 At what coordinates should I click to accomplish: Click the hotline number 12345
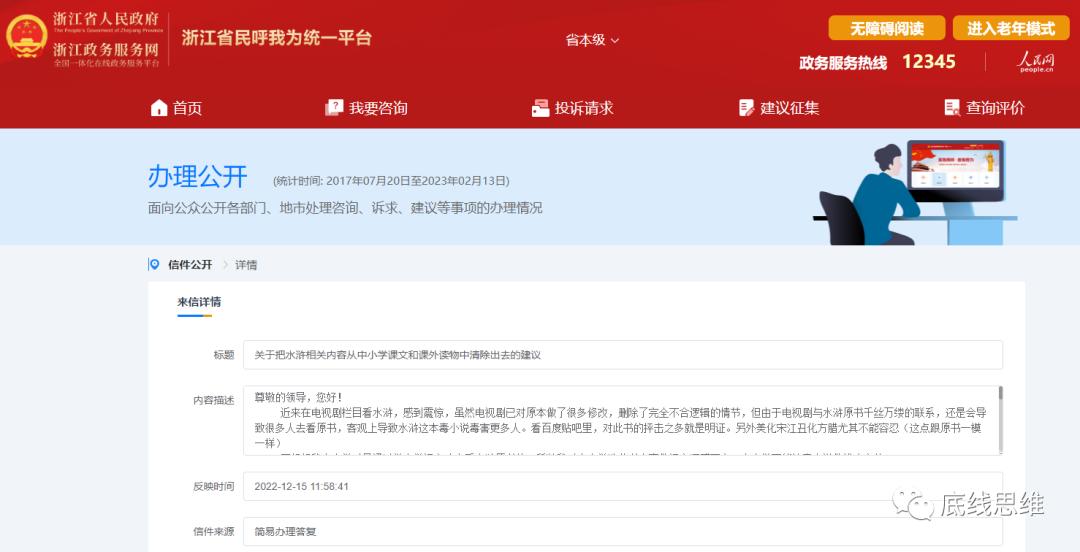click(x=928, y=62)
